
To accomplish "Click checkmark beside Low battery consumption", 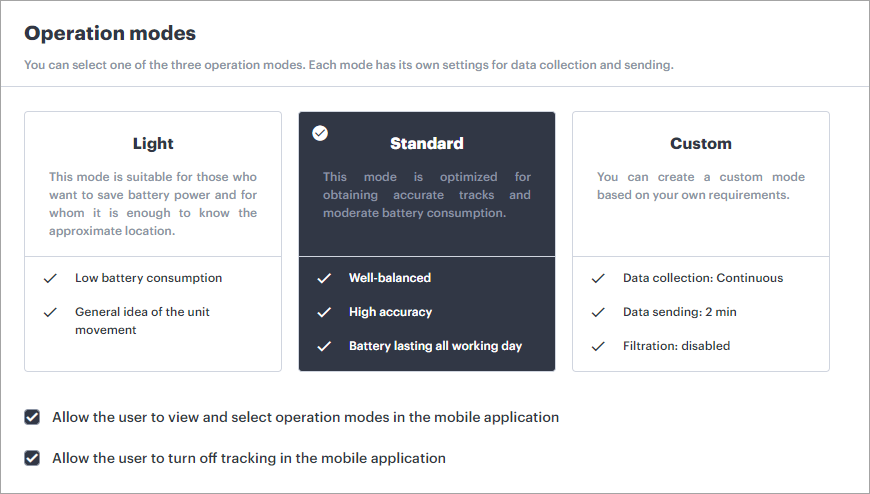I will point(51,278).
